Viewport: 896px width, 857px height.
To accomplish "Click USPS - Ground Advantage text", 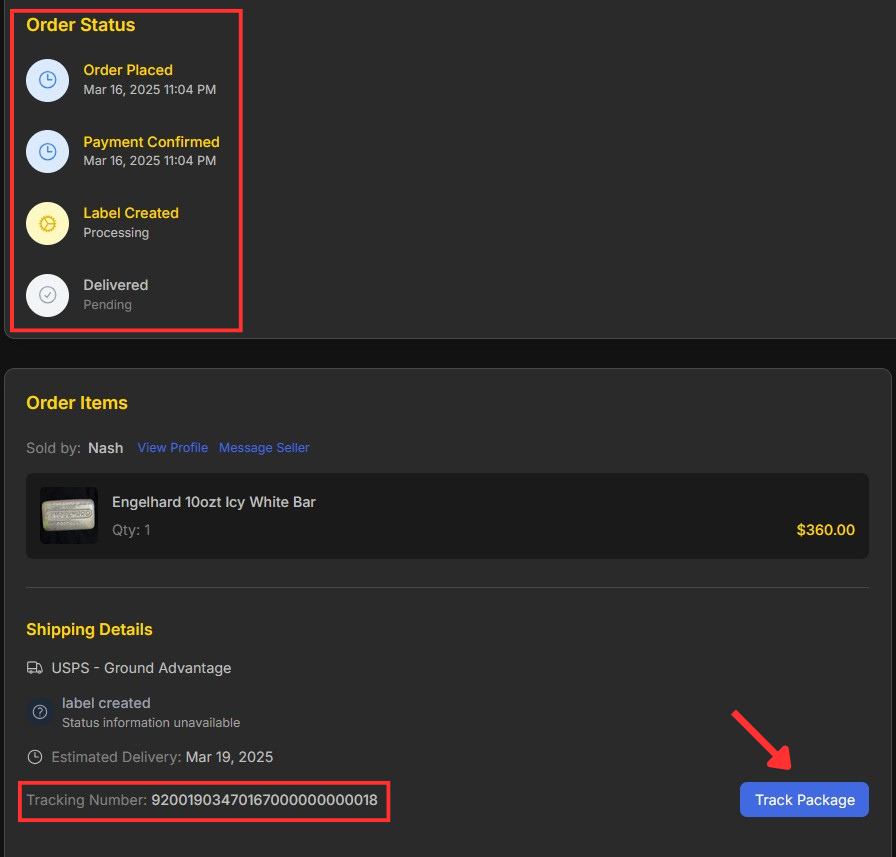I will point(141,668).
